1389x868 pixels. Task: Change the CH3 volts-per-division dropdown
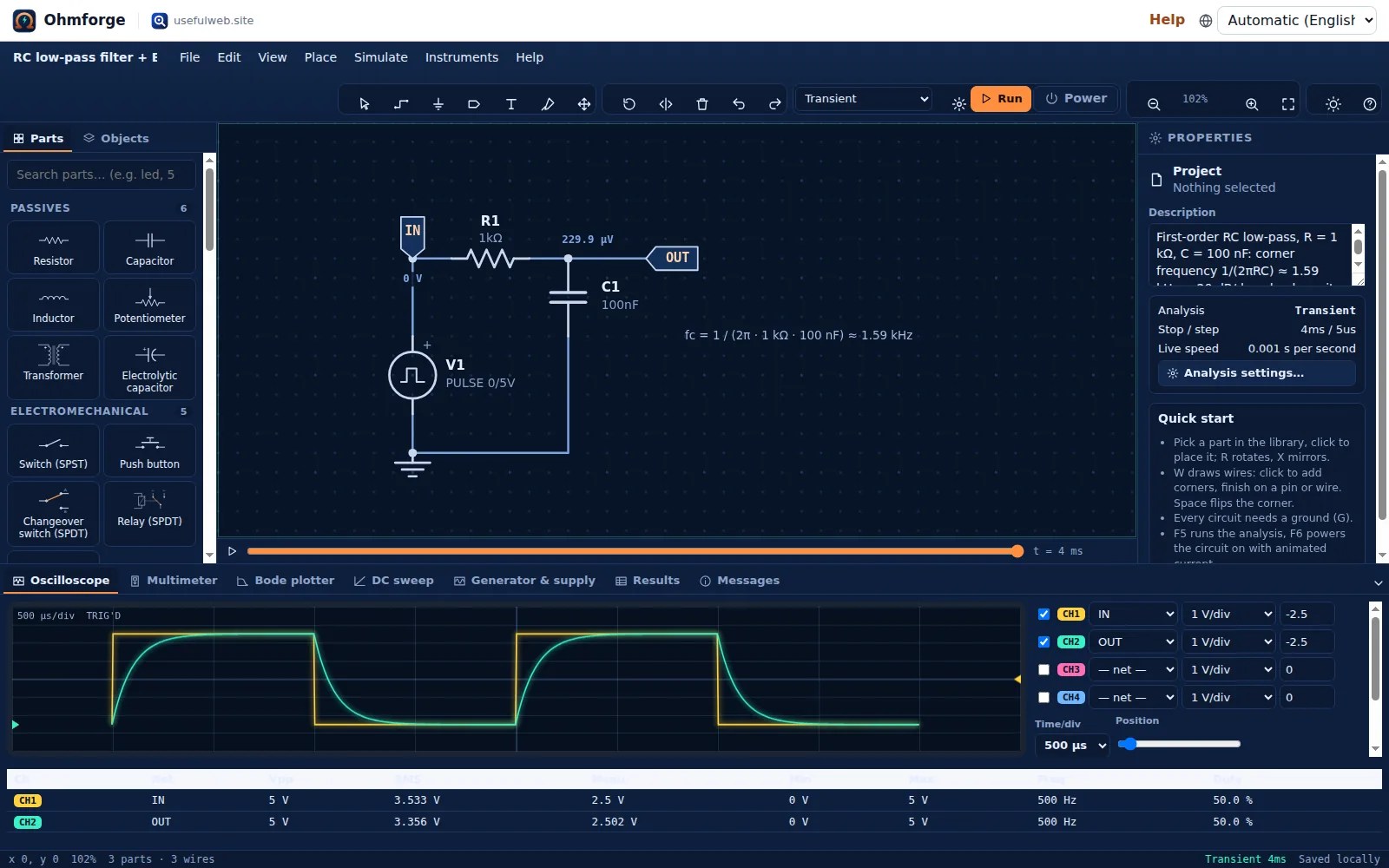(1229, 669)
